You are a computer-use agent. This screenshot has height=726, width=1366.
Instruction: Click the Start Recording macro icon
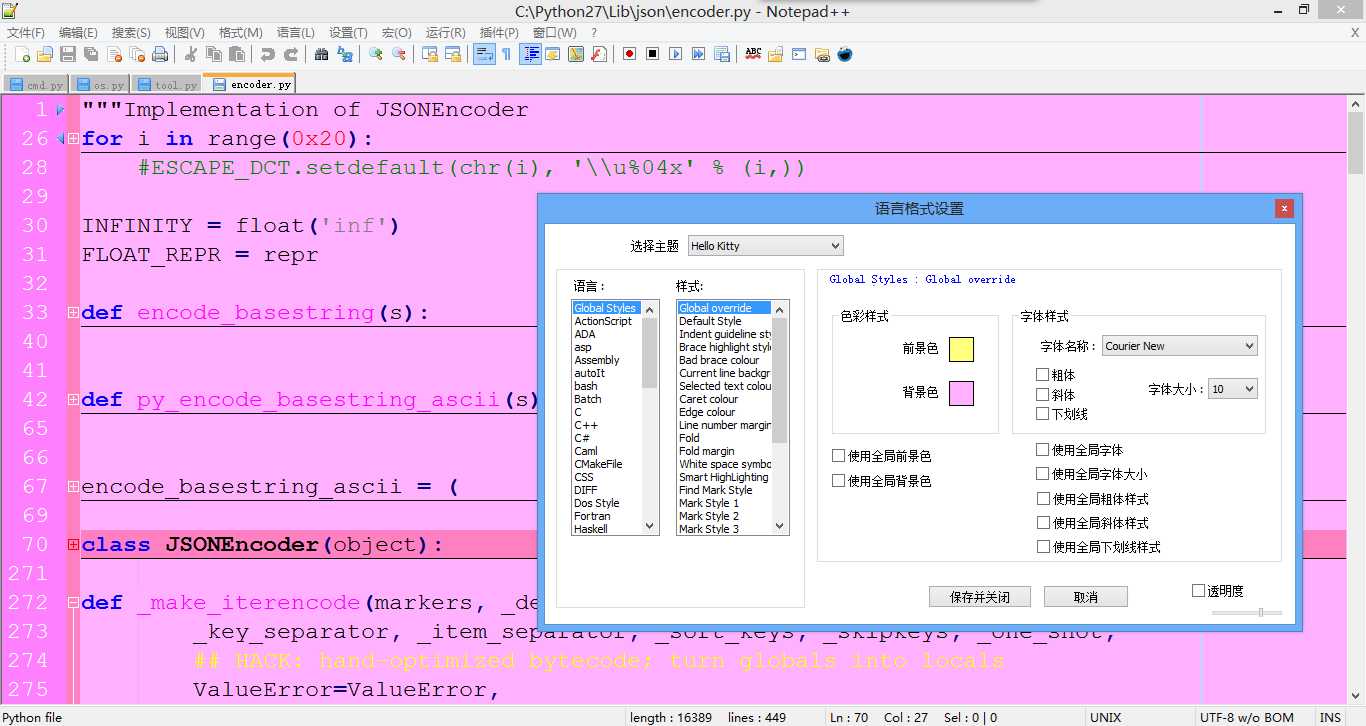(x=629, y=55)
